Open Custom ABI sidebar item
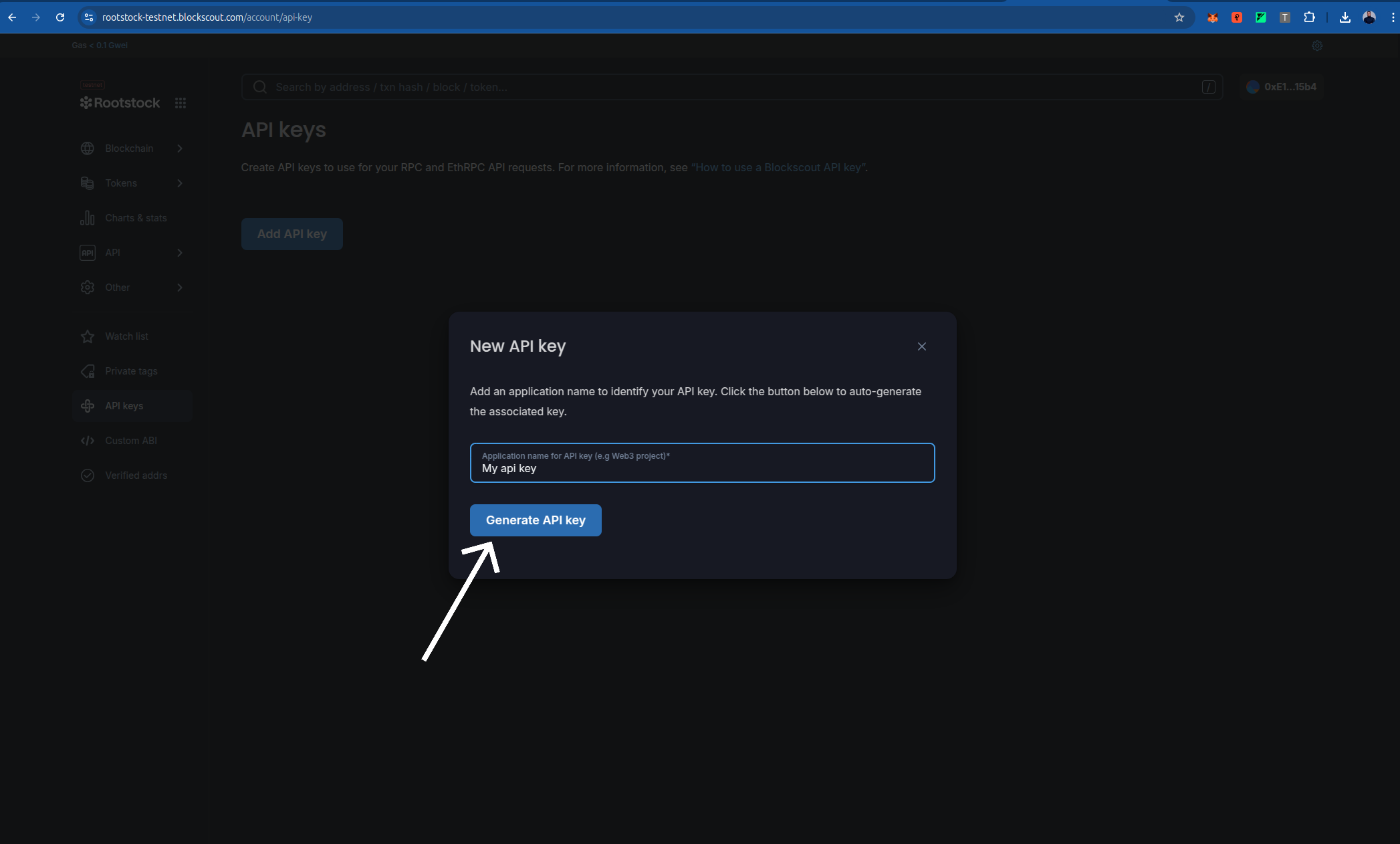1400x844 pixels. 130,441
